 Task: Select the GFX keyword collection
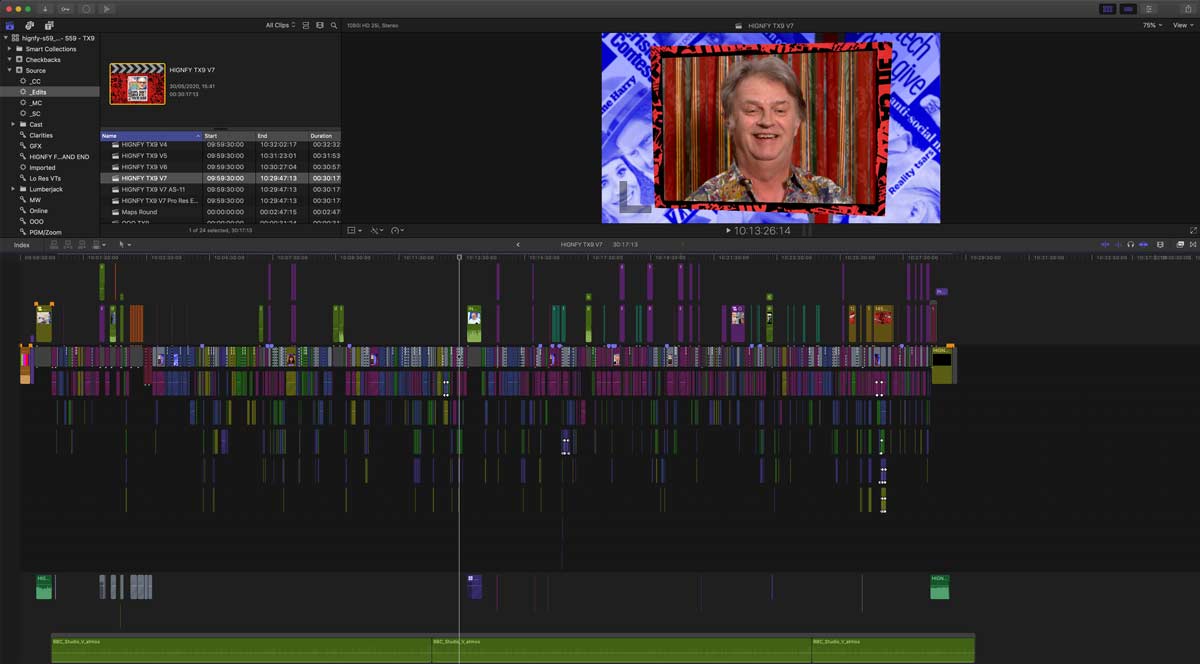[50, 146]
